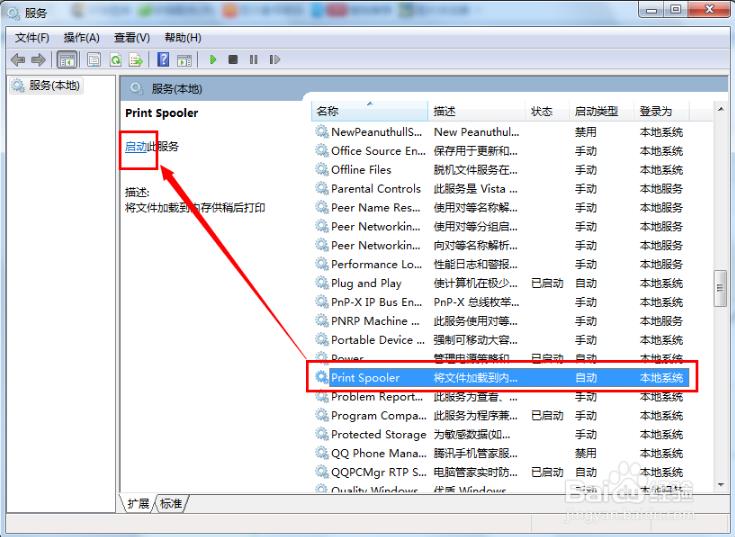Click the Pause Service toolbar icon
735x537 pixels.
[x=253, y=60]
